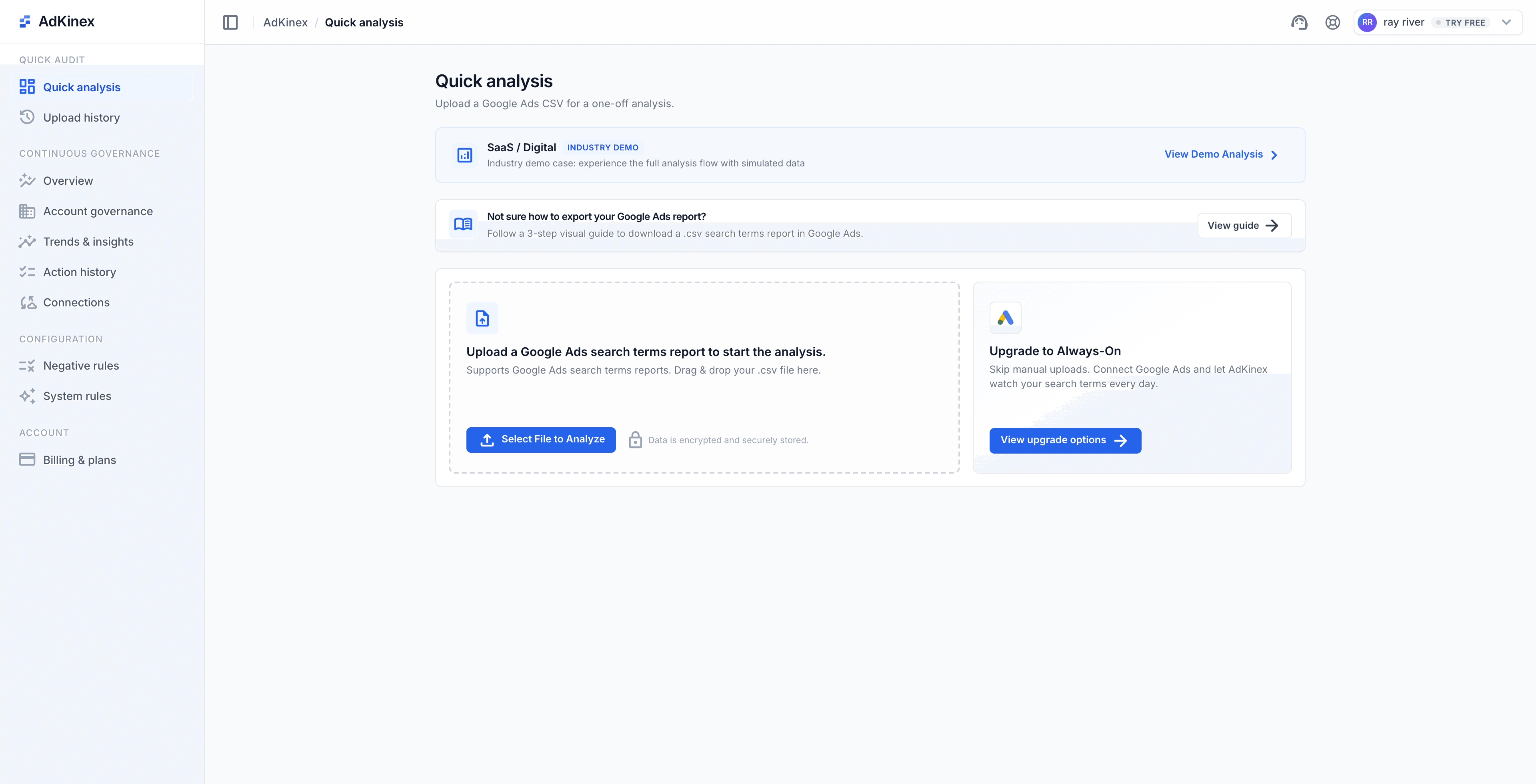Viewport: 1536px width, 784px height.
Task: Click the Action history checklist icon
Action: tap(27, 272)
